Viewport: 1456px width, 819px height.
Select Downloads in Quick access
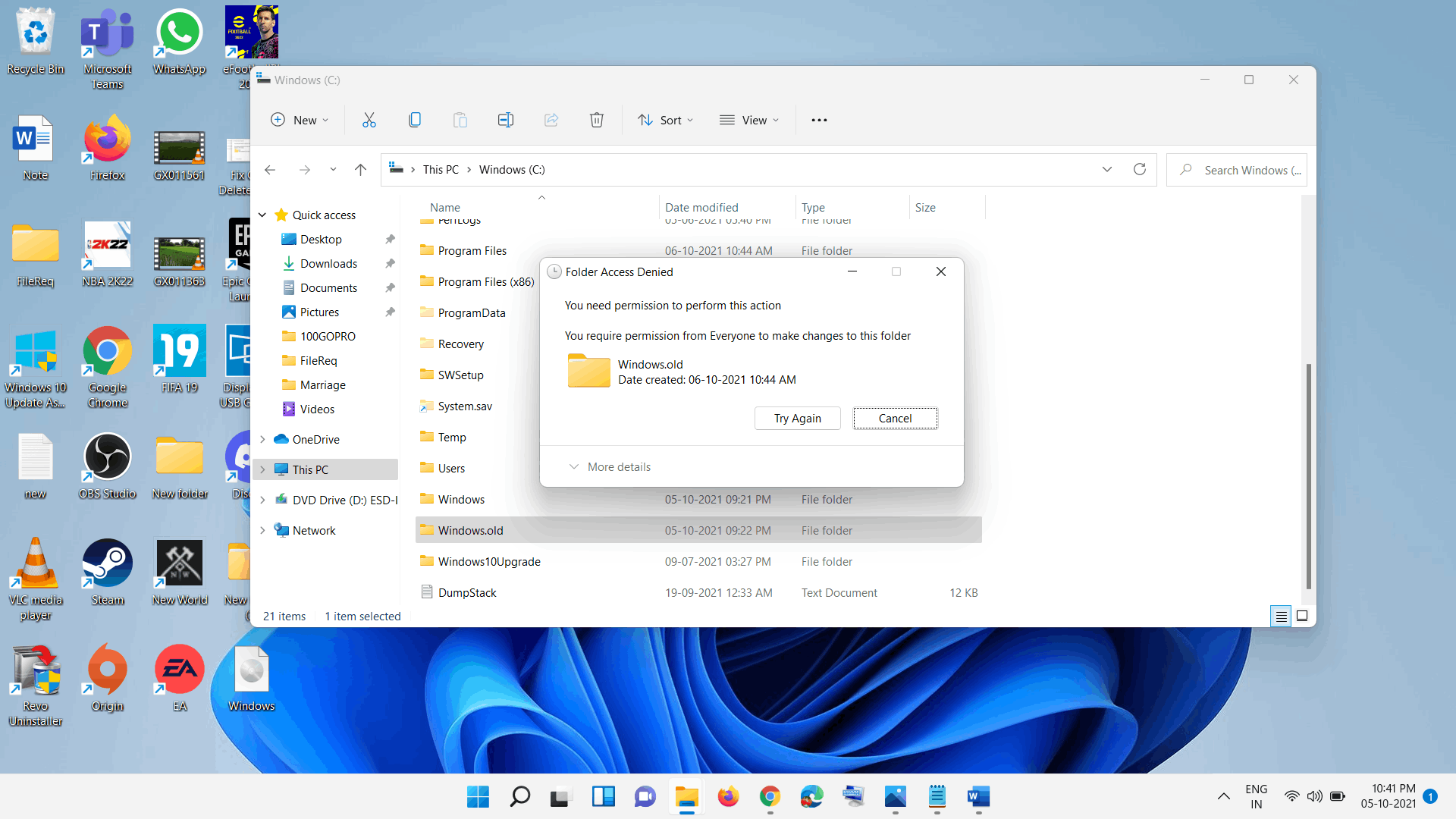click(x=328, y=264)
